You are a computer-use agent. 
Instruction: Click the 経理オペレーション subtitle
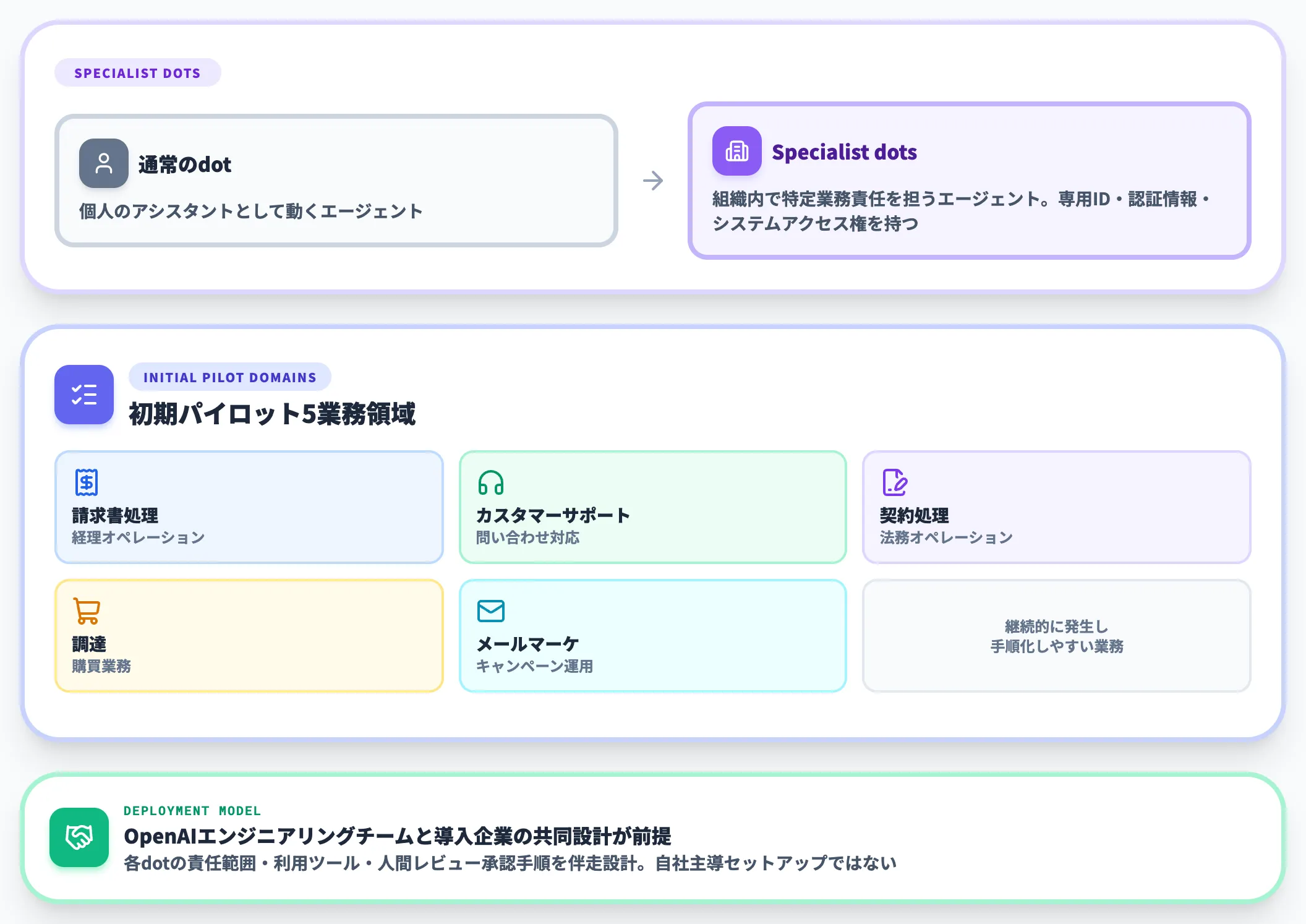[x=139, y=537]
